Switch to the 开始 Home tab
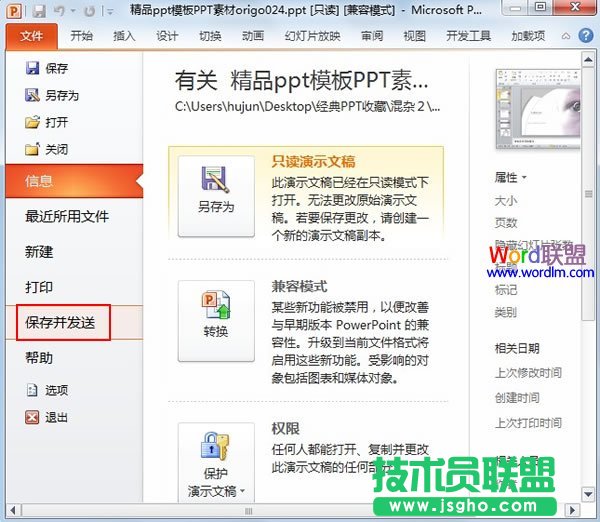This screenshot has width=600, height=522. tap(82, 36)
